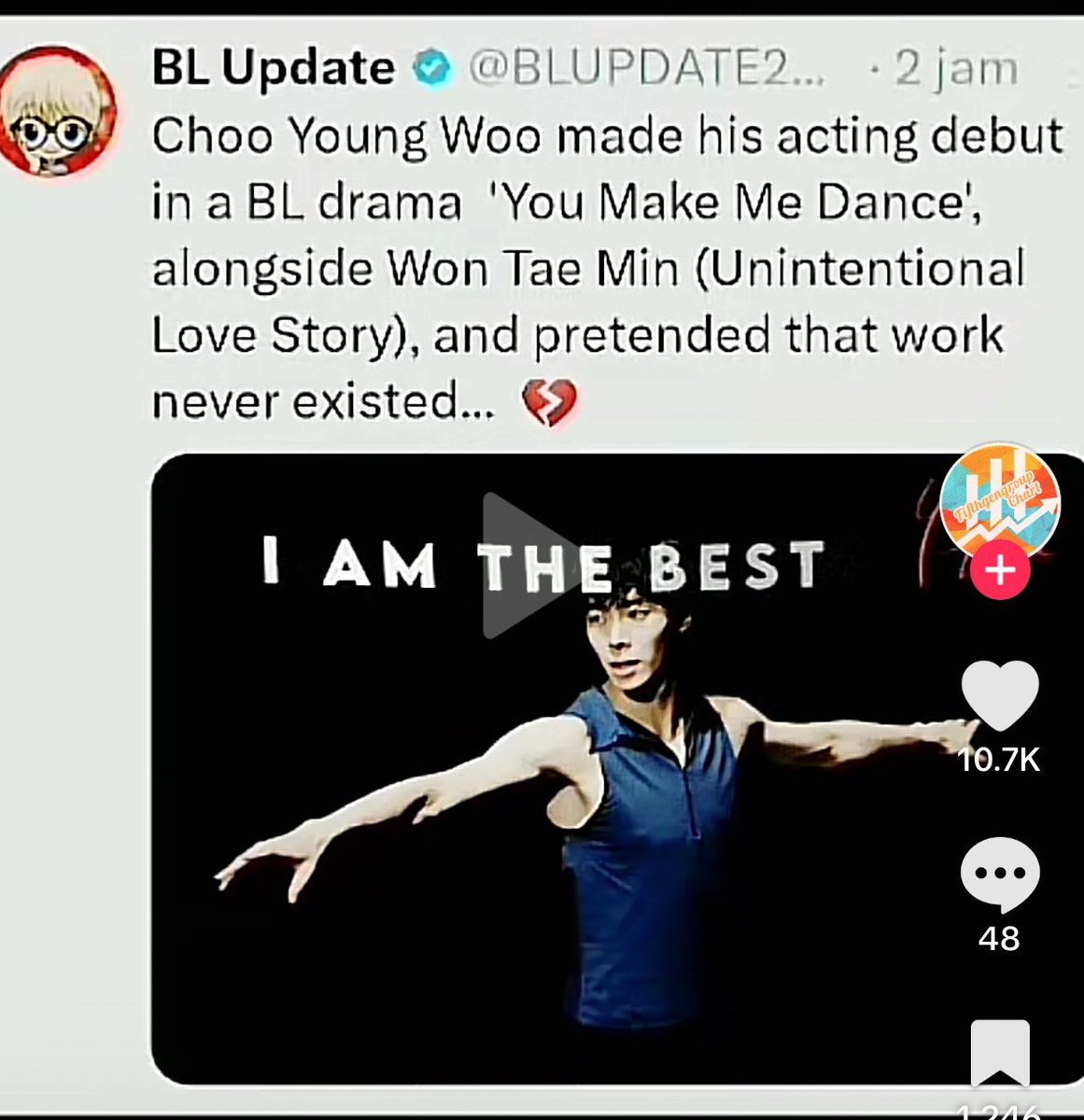Image resolution: width=1084 pixels, height=1120 pixels.
Task: Tap the 48 comments count
Action: click(x=999, y=937)
